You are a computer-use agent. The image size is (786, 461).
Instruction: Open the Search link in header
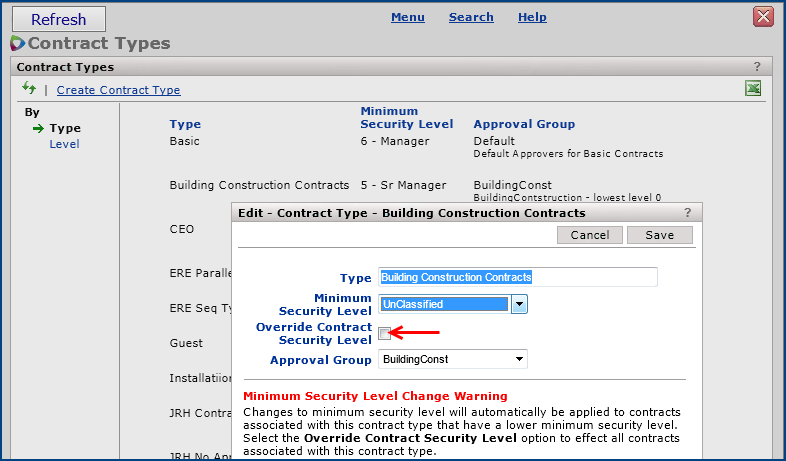[471, 17]
